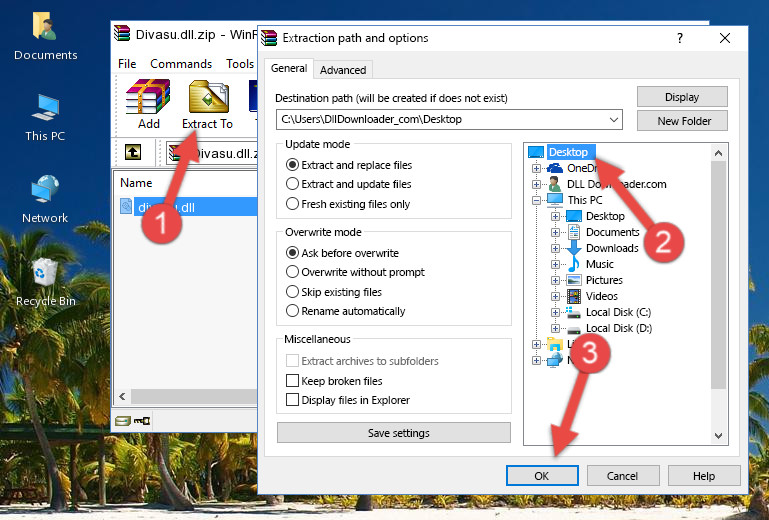
Task: Select top-level Desktop in folder tree
Action: (568, 152)
